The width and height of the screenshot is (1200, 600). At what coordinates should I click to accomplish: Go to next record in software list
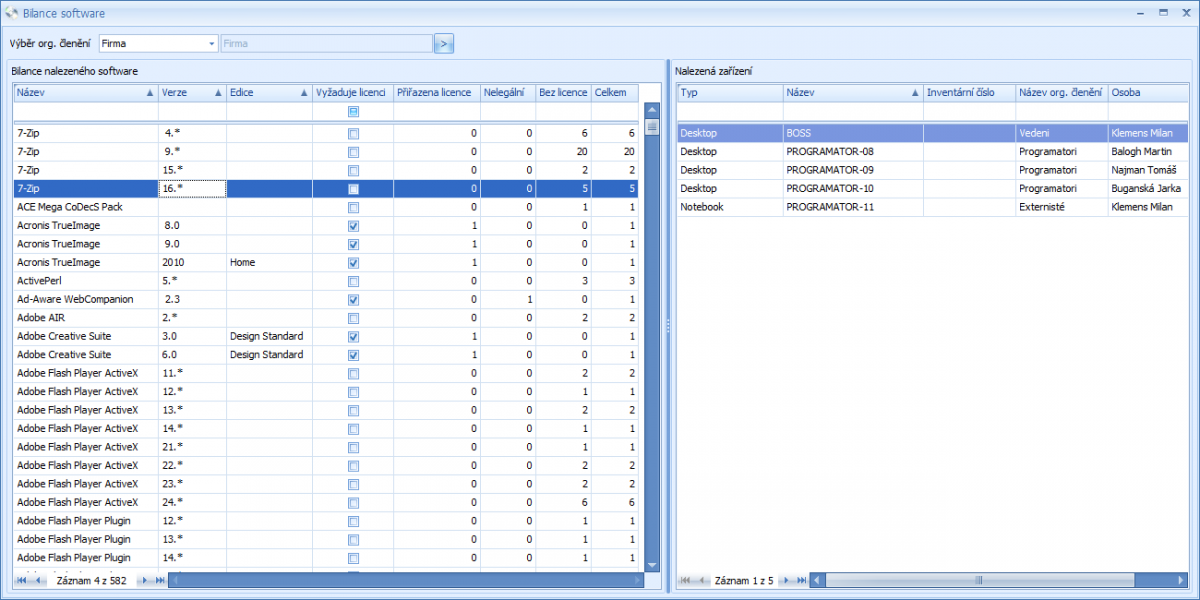pos(144,580)
